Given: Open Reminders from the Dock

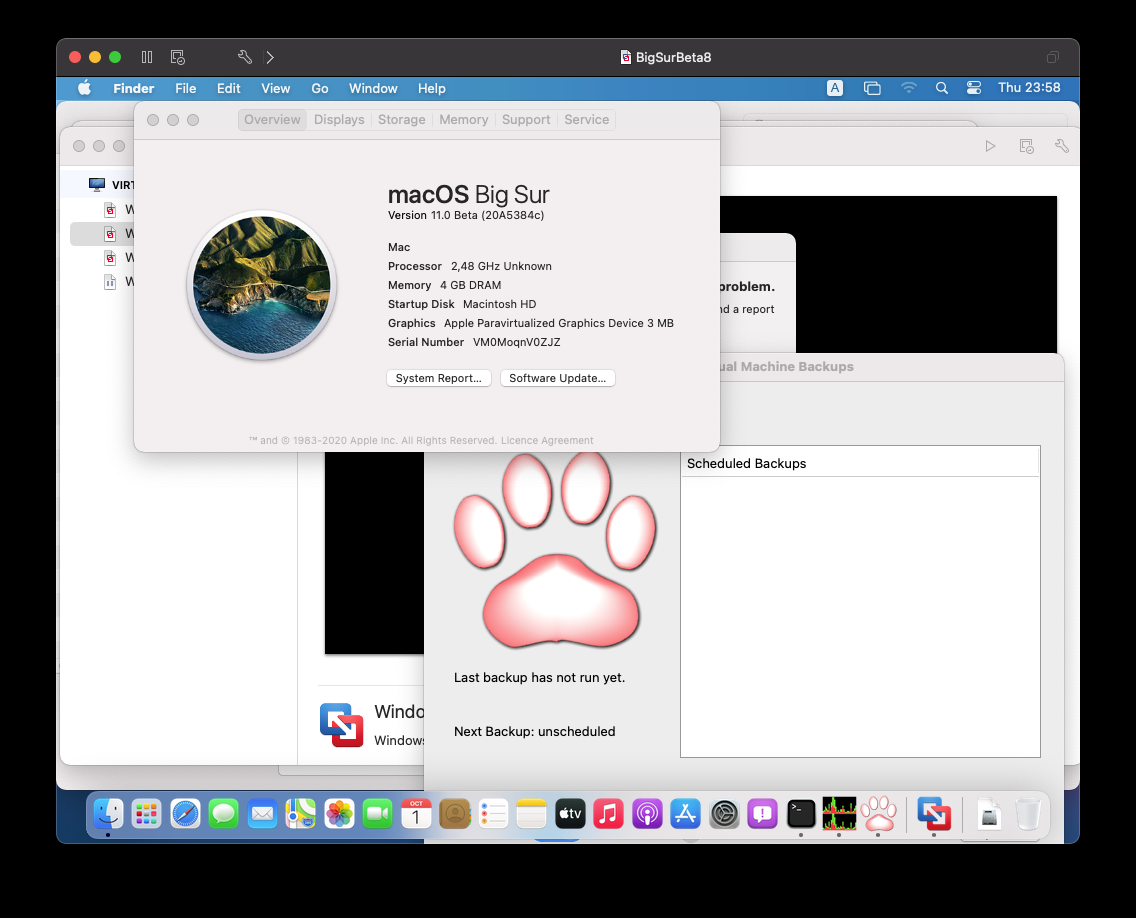Looking at the screenshot, I should coord(493,814).
